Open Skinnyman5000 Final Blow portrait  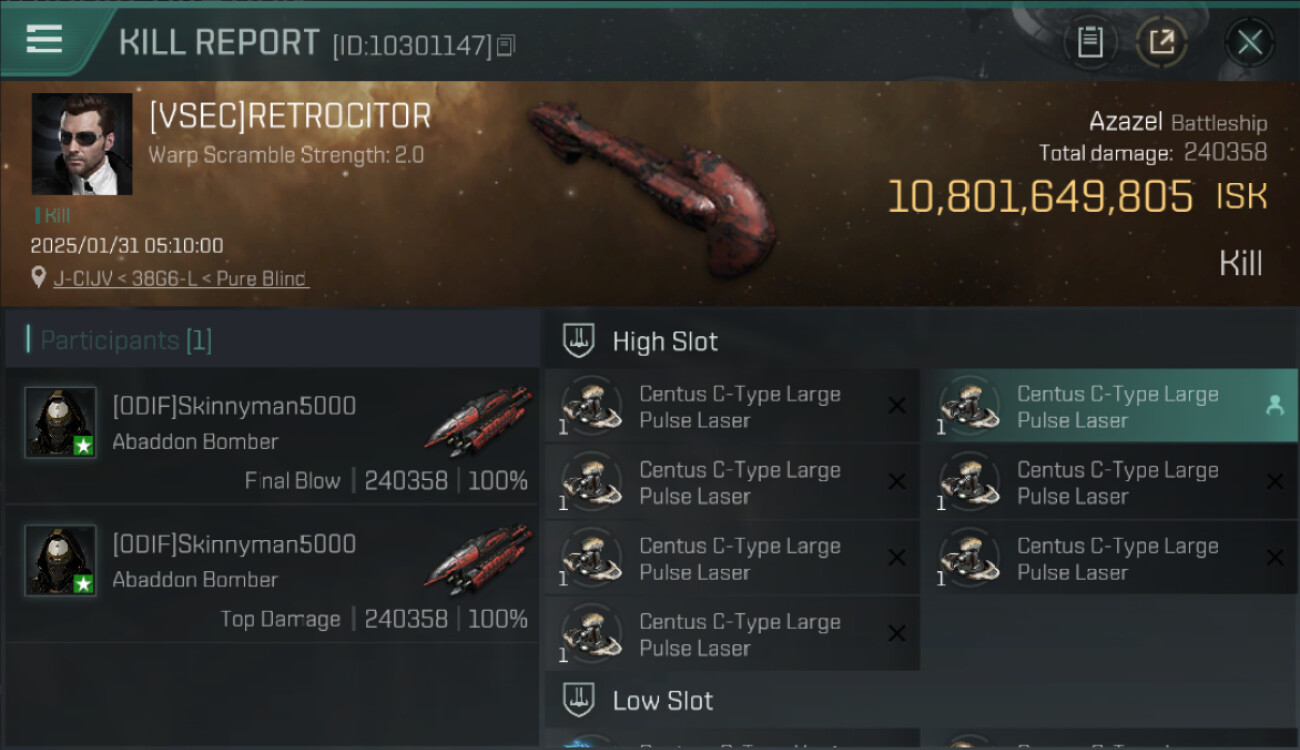pyautogui.click(x=60, y=422)
